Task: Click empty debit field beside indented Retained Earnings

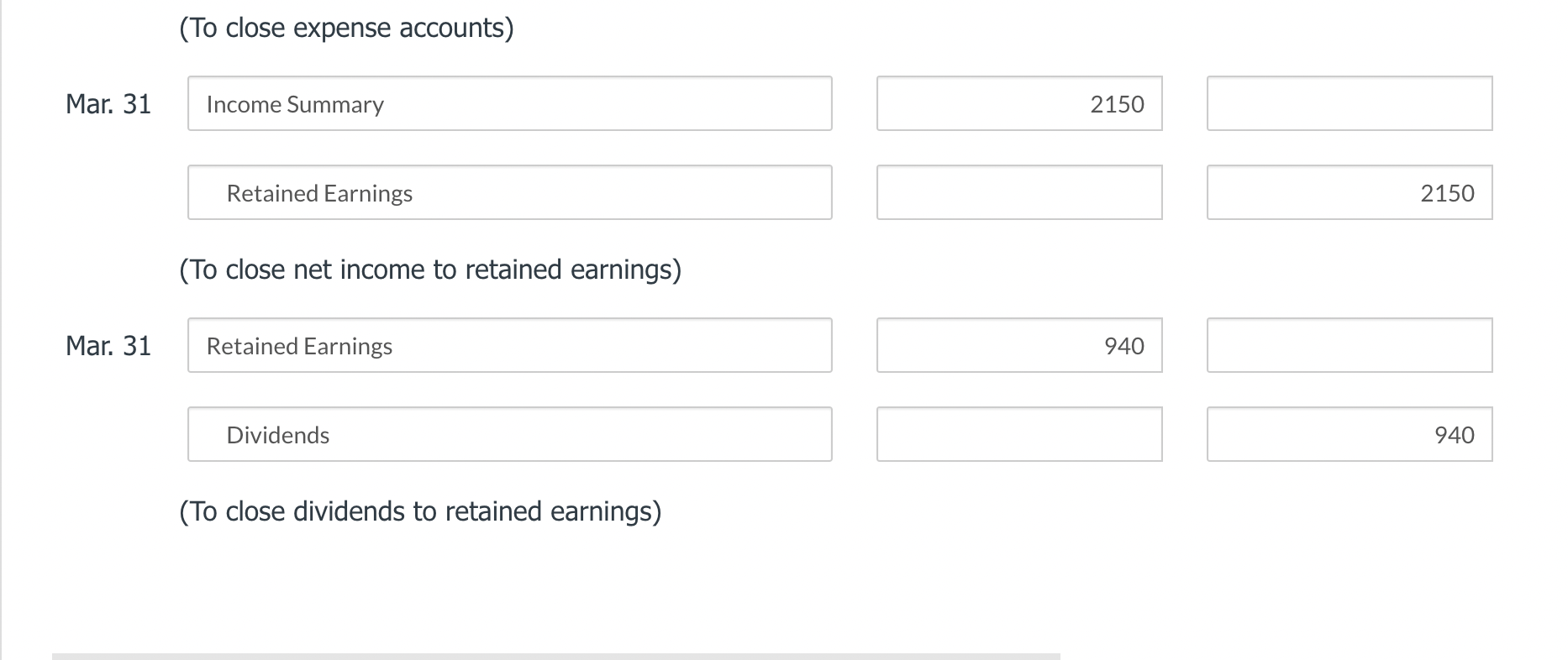Action: coord(1018,193)
